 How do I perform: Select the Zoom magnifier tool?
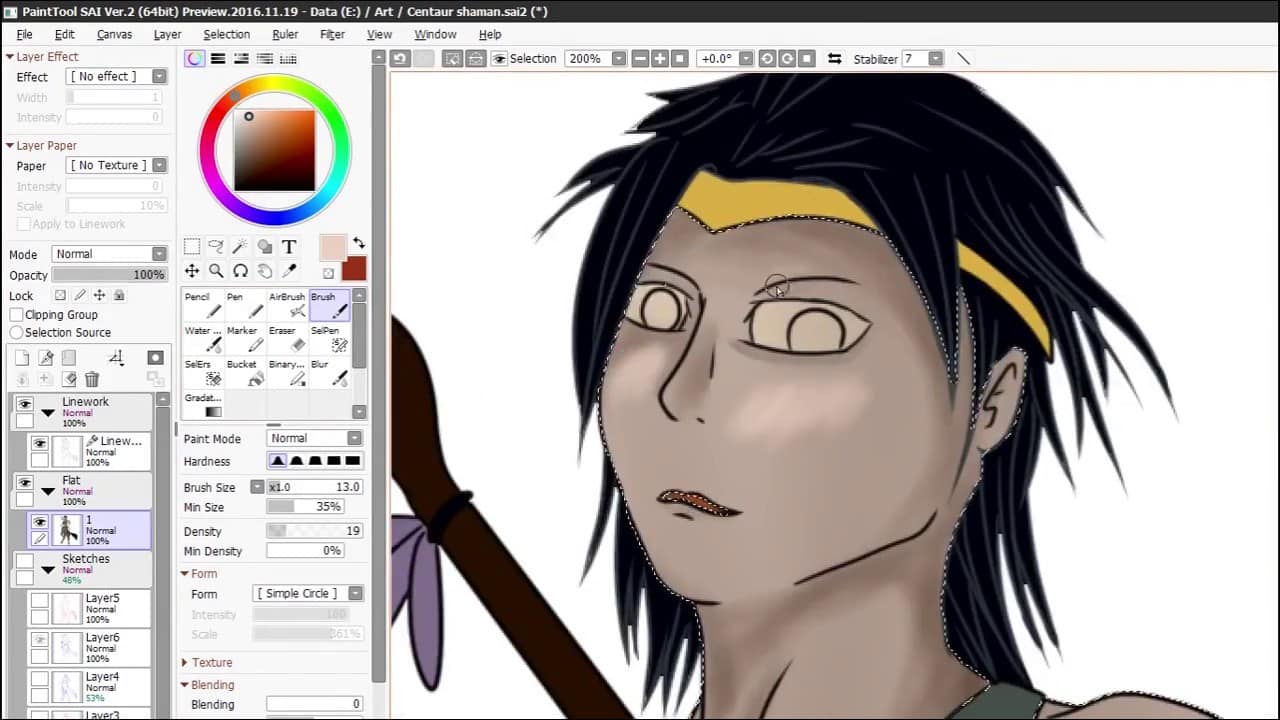(x=216, y=271)
